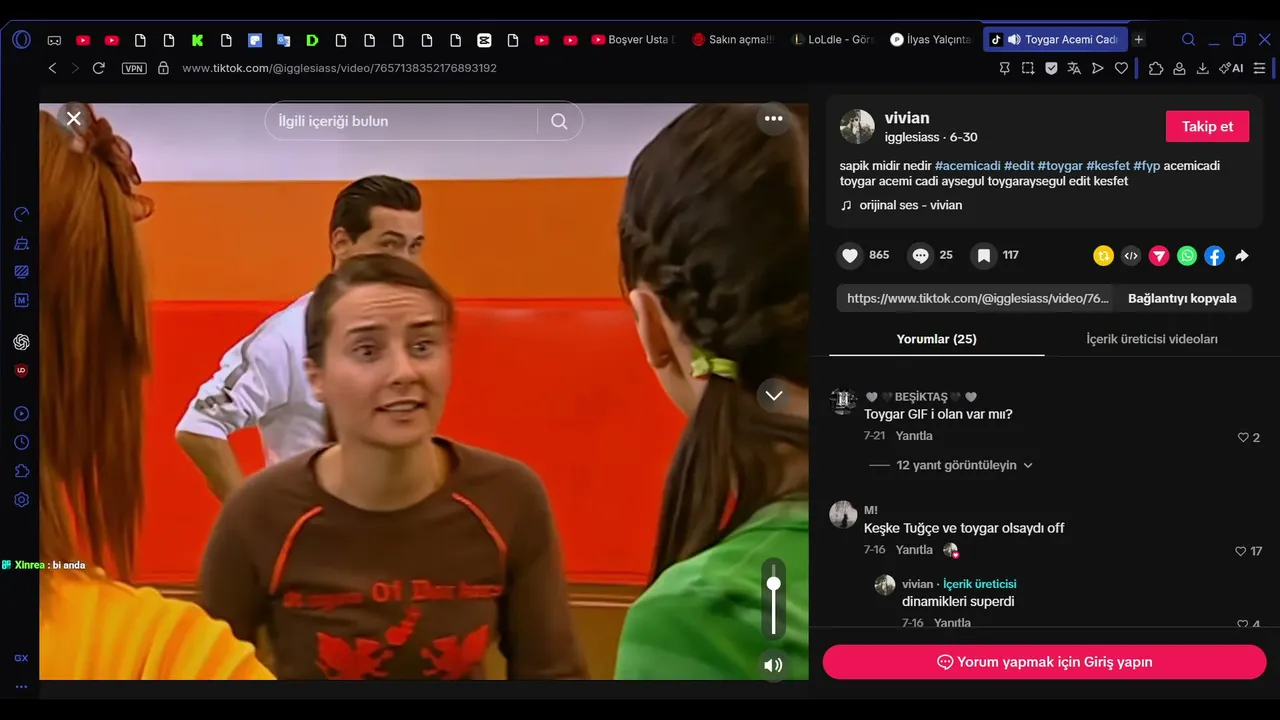Reload the page with the refresh icon
The height and width of the screenshot is (720, 1280).
(x=98, y=68)
